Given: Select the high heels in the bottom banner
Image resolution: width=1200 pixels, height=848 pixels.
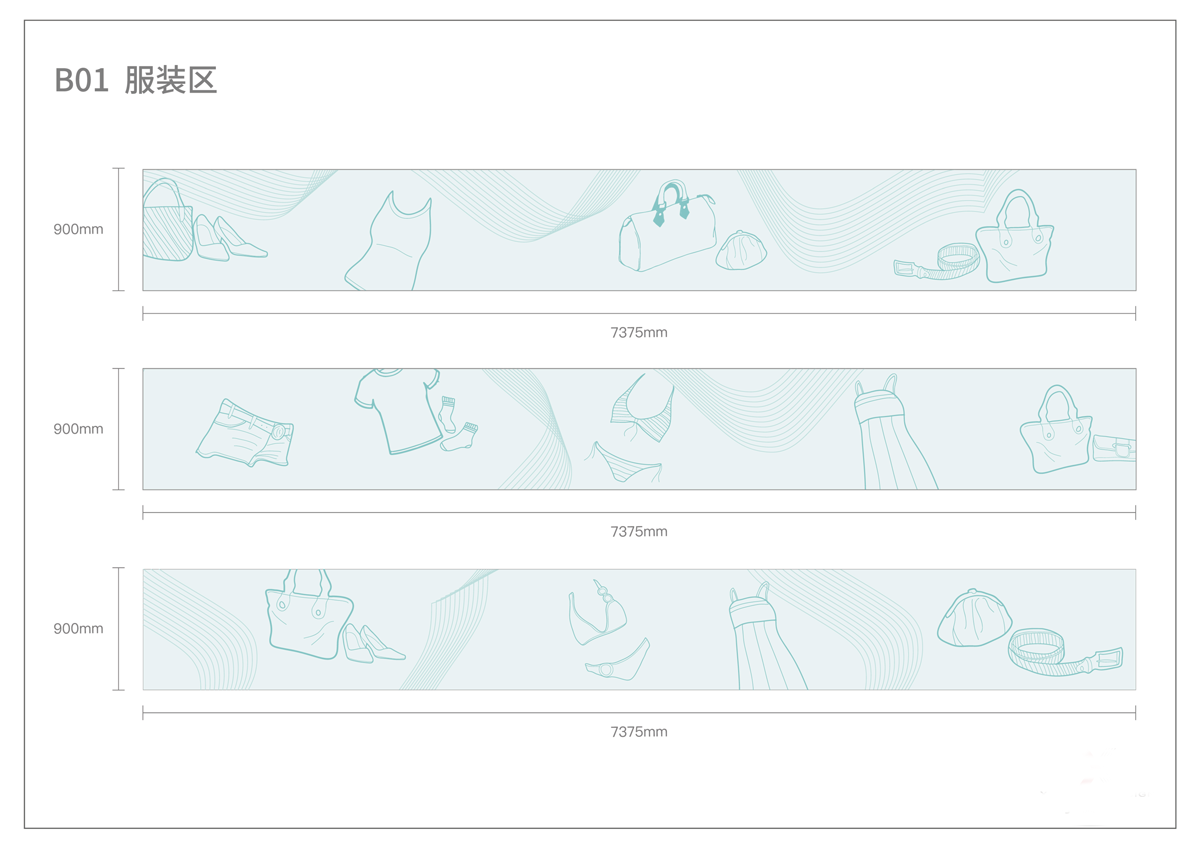Looking at the screenshot, I should point(374,643).
